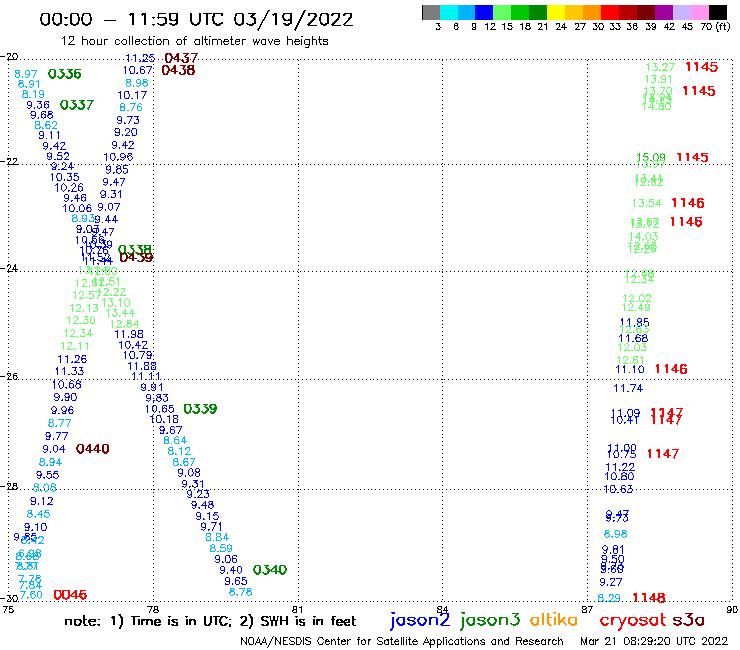This screenshot has width=740, height=650.
Task: Click the 9.27 wave height value
Action: coord(611,582)
